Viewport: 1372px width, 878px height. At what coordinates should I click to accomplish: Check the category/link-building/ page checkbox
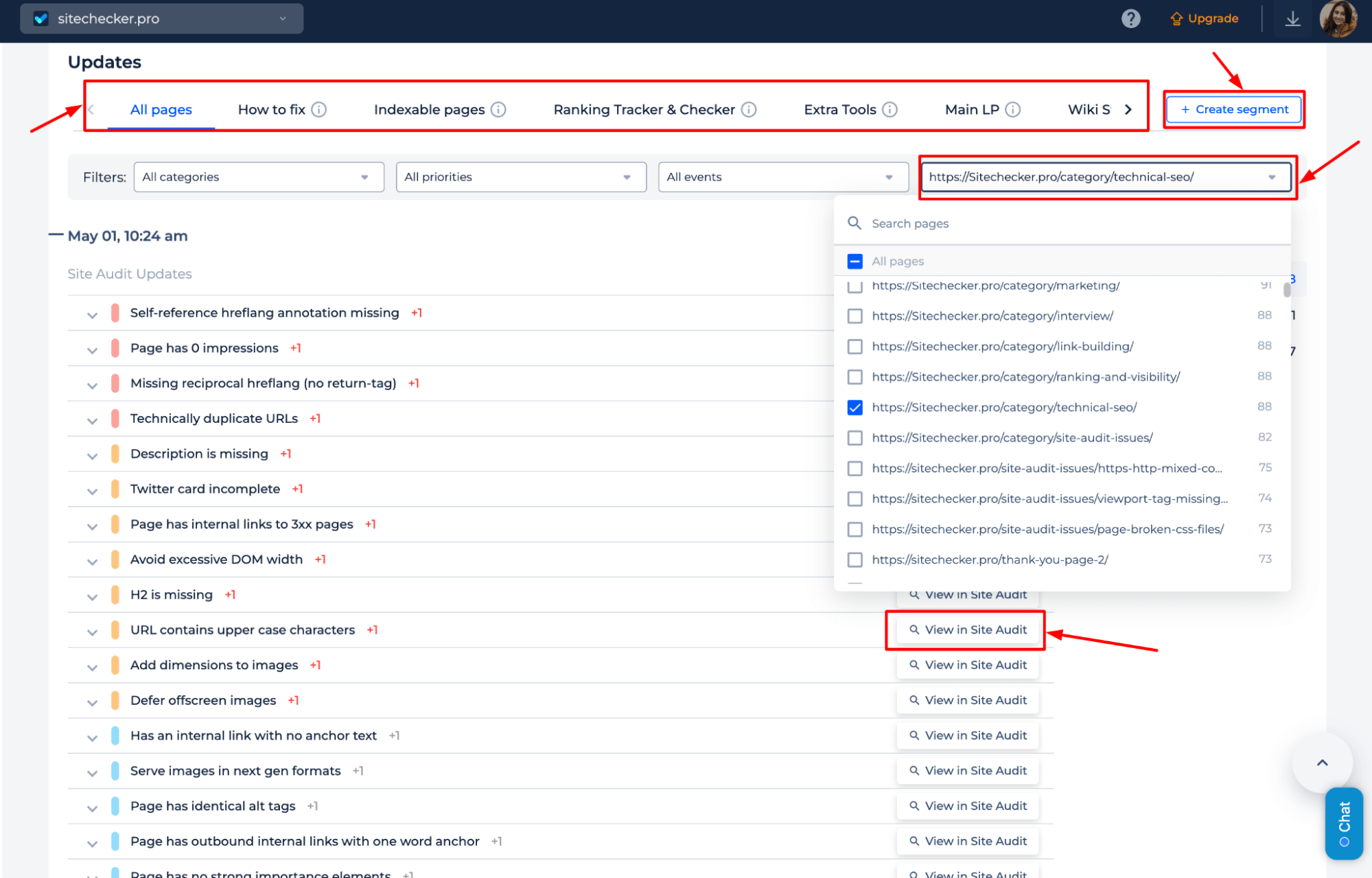coord(855,347)
